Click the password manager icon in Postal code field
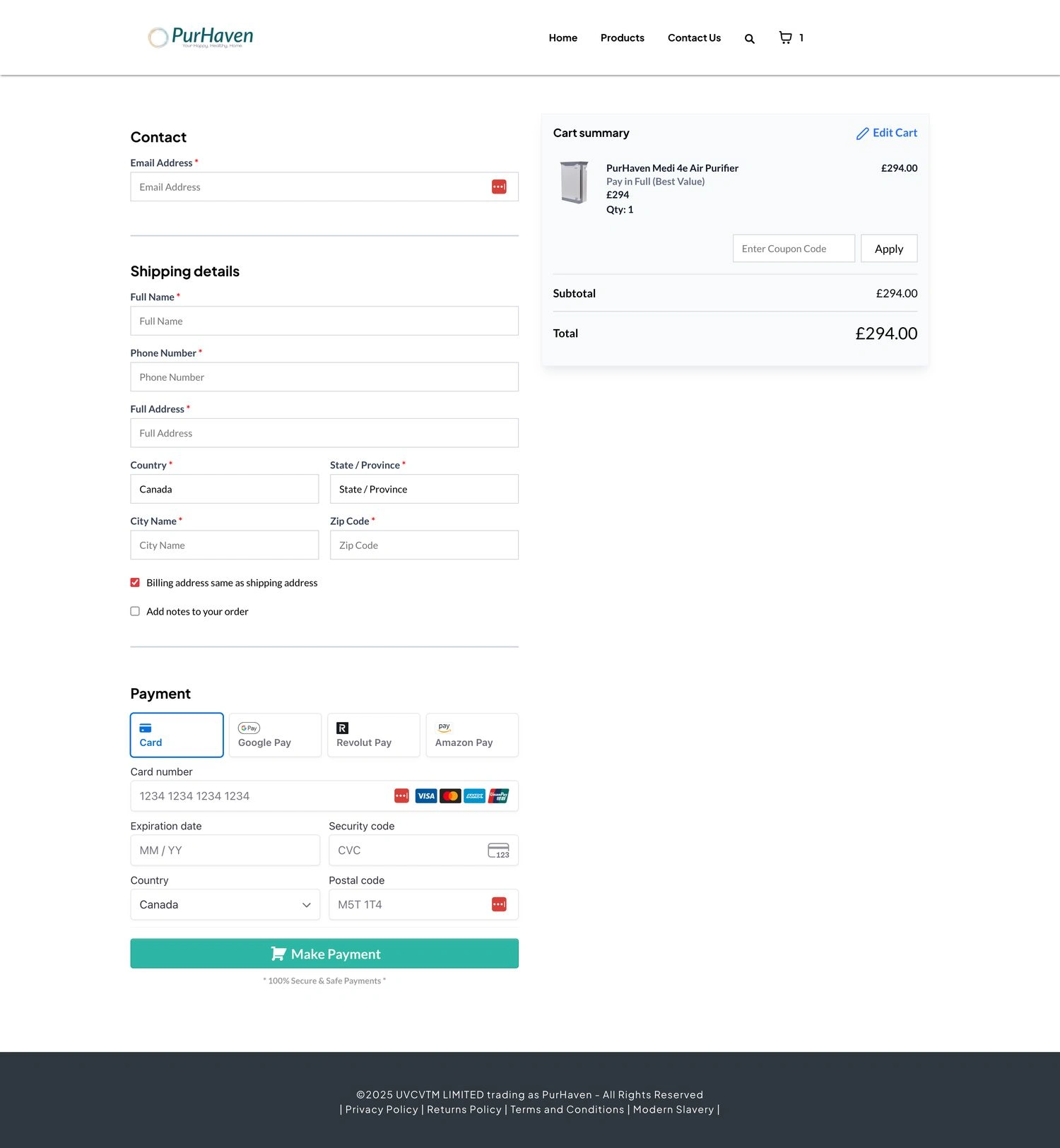 499,904
